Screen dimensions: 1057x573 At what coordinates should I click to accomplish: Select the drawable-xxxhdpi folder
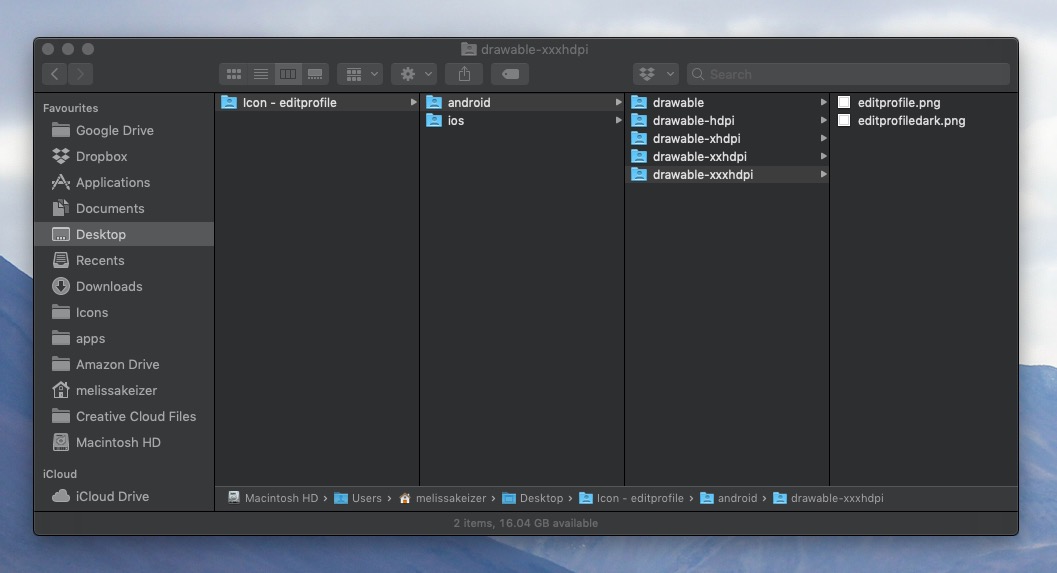(x=727, y=175)
